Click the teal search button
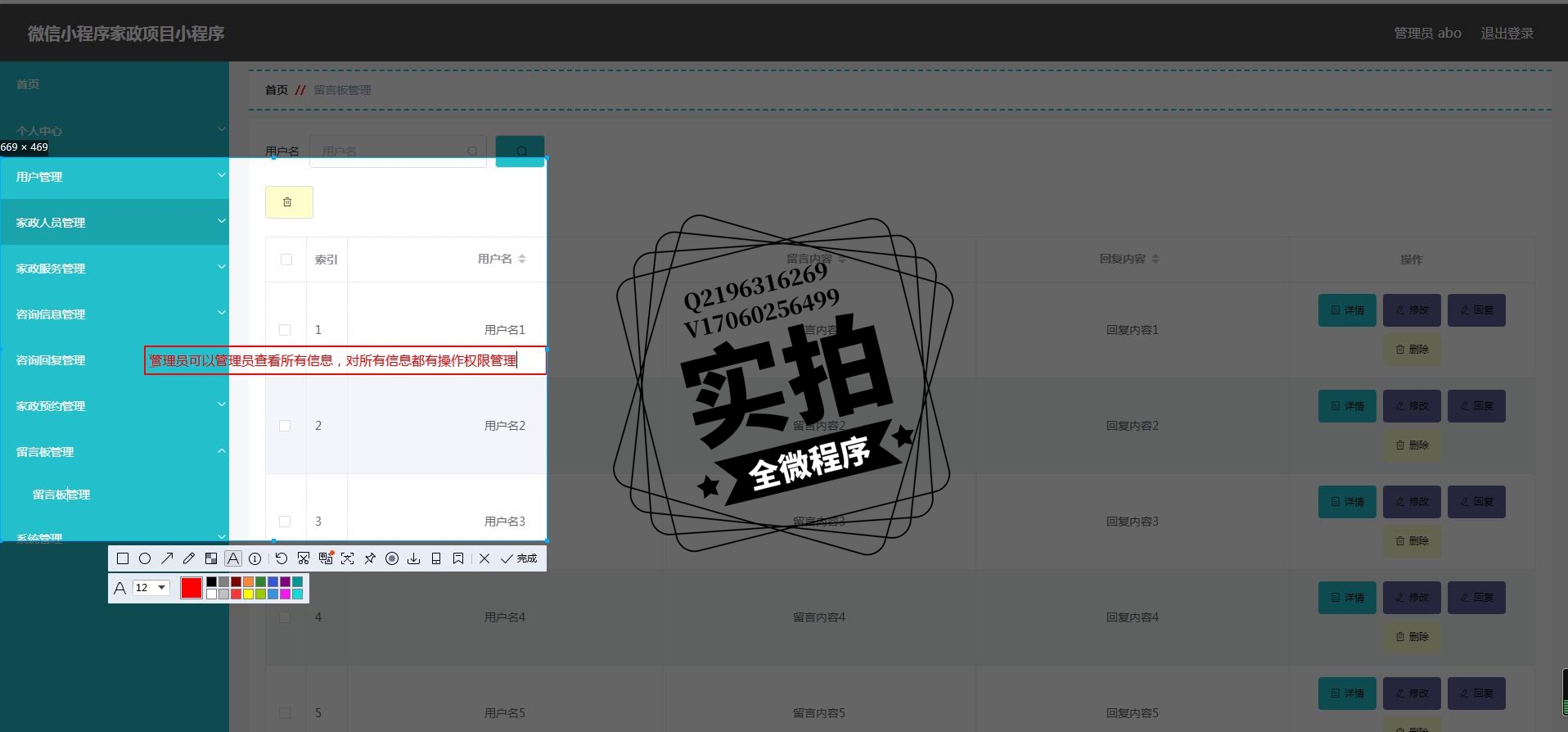1568x732 pixels. (520, 151)
